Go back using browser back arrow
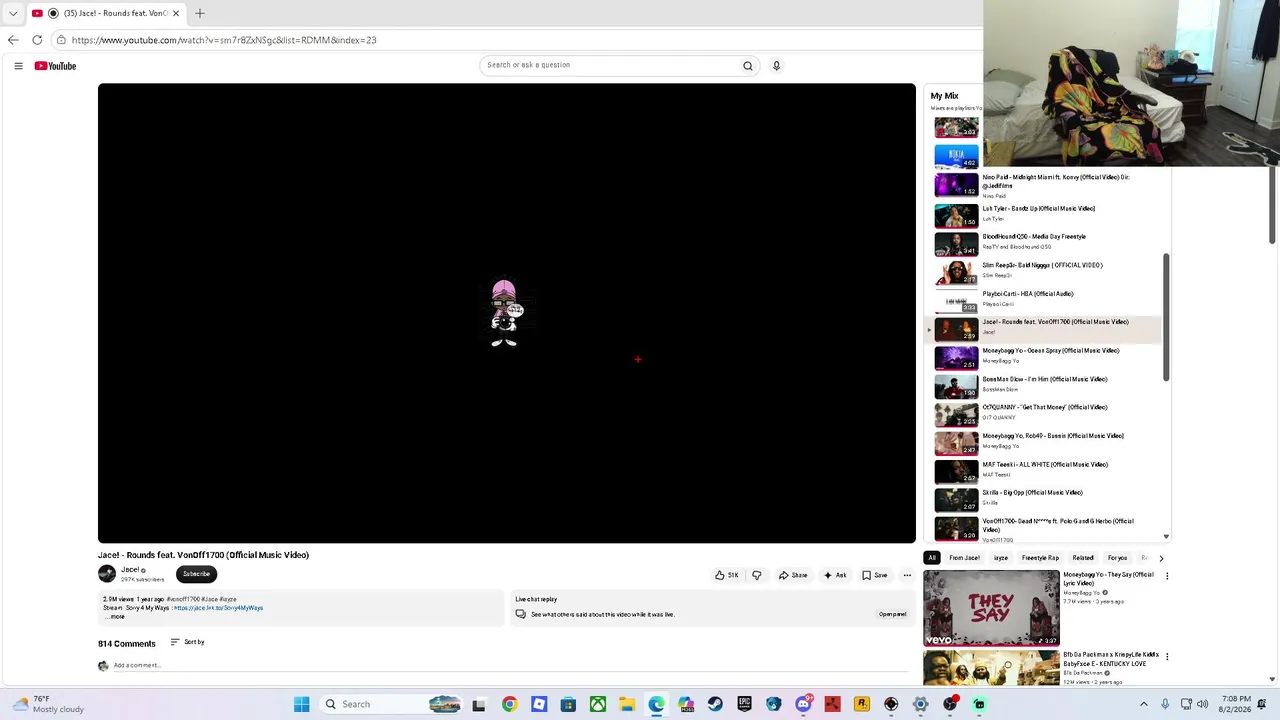1280x720 pixels. click(x=13, y=40)
